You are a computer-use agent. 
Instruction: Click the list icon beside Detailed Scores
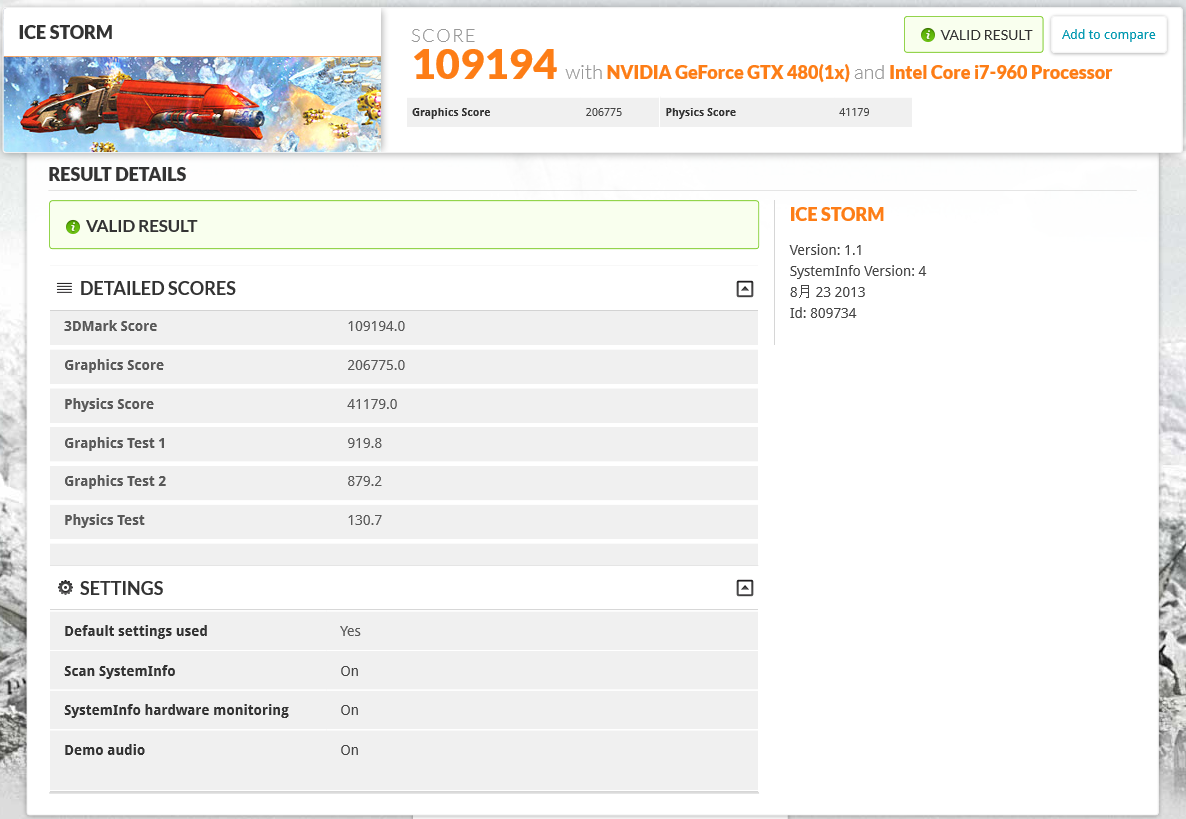tap(64, 288)
